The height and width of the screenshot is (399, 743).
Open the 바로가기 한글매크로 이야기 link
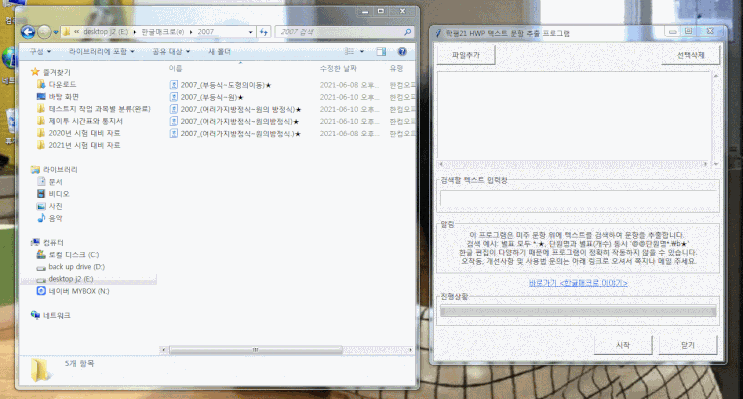pos(578,283)
